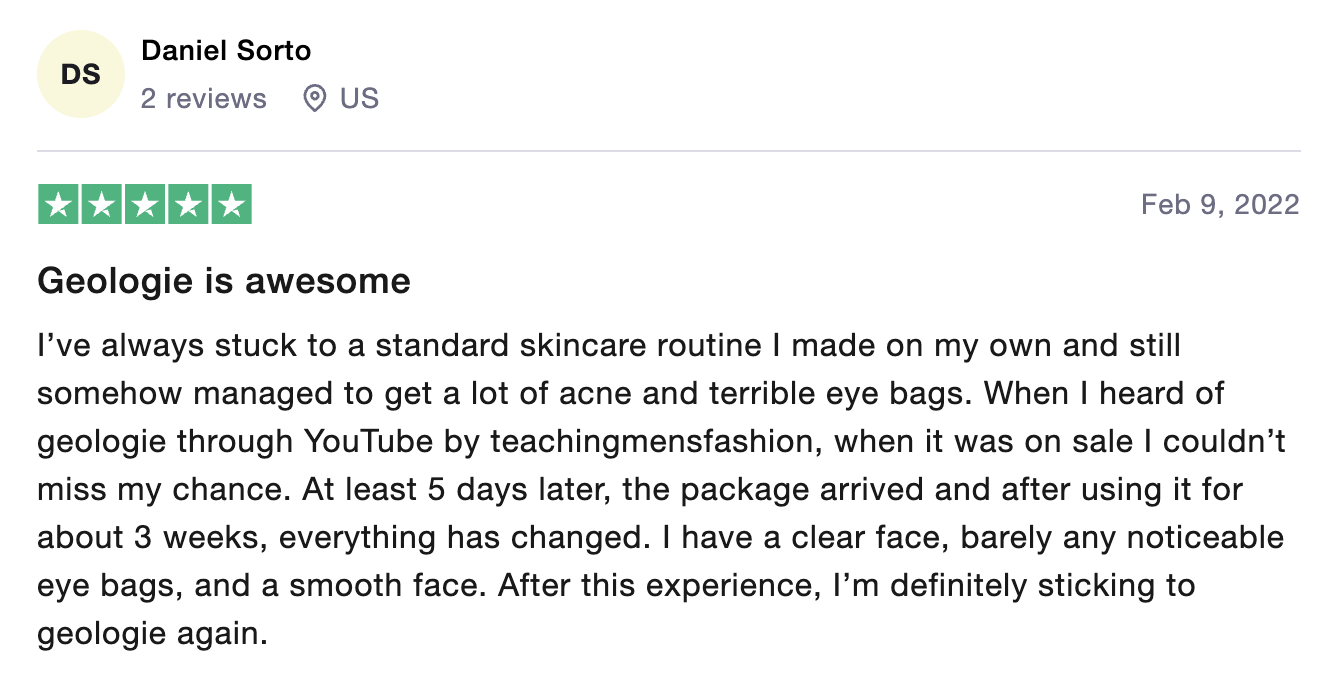
Task: Click the first line starting 'I've always stuck'
Action: click(x=609, y=346)
